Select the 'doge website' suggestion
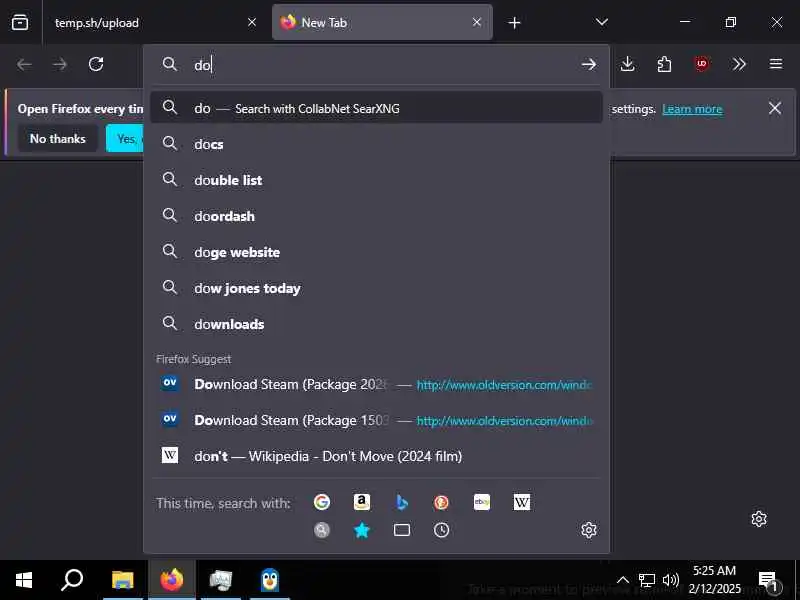 coord(377,252)
